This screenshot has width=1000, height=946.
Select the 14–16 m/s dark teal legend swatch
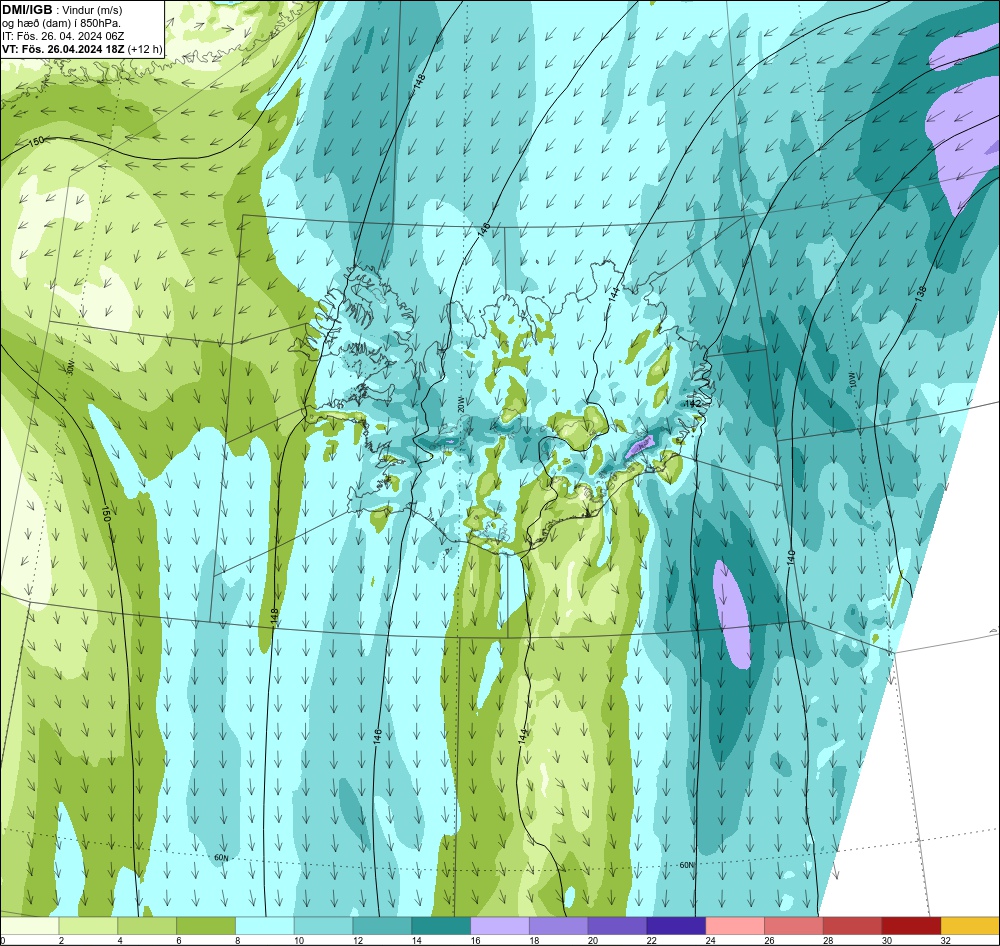coord(441,925)
